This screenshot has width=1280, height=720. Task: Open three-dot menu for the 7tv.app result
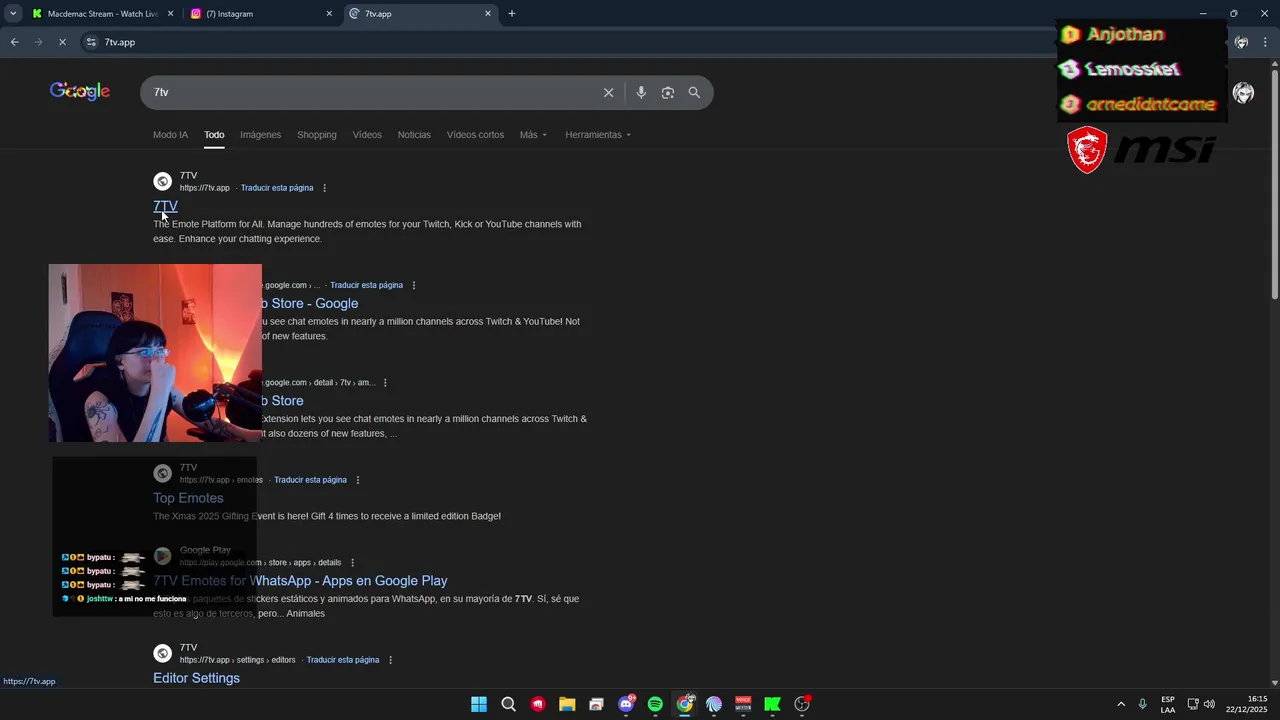324,188
